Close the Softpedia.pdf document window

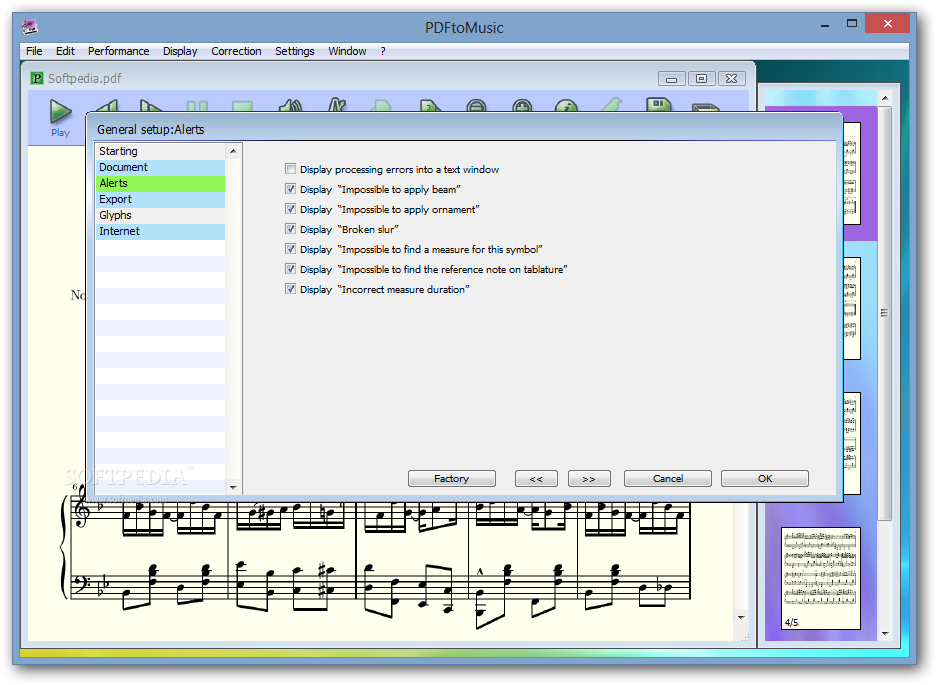tap(731, 78)
